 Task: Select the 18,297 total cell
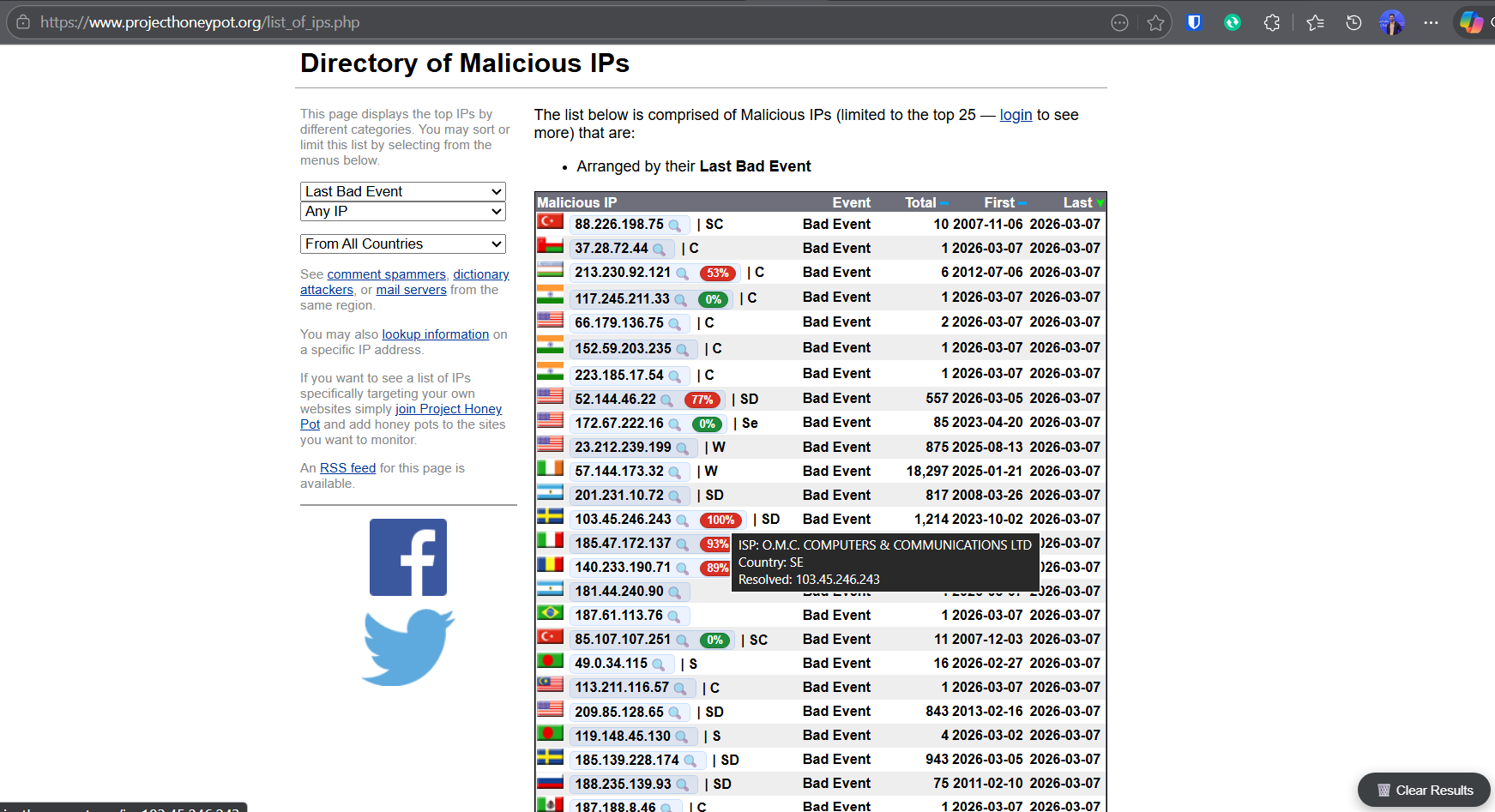pyautogui.click(x=927, y=471)
